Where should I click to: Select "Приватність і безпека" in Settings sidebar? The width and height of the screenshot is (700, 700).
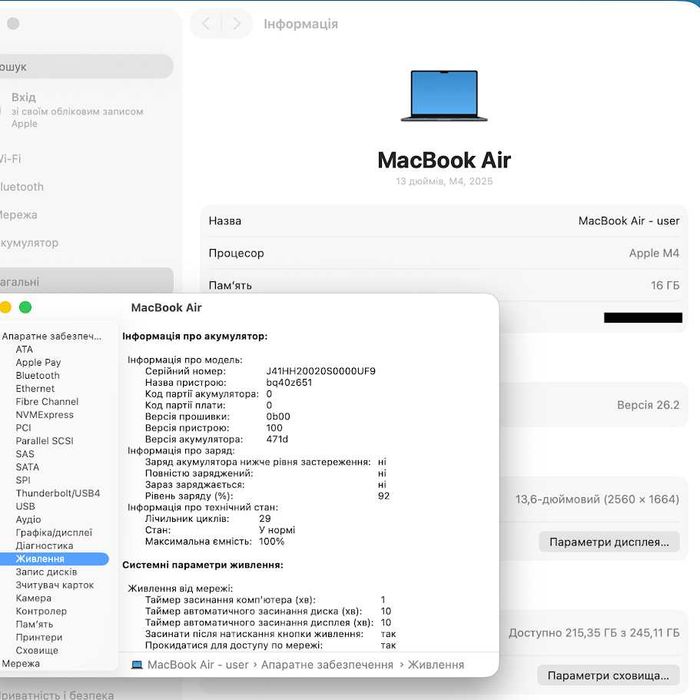[x=57, y=695]
